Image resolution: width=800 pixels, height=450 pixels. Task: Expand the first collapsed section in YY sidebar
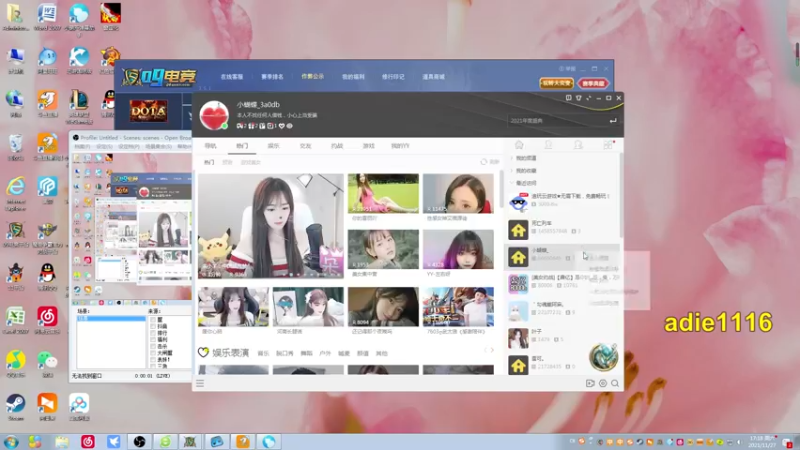pyautogui.click(x=511, y=158)
